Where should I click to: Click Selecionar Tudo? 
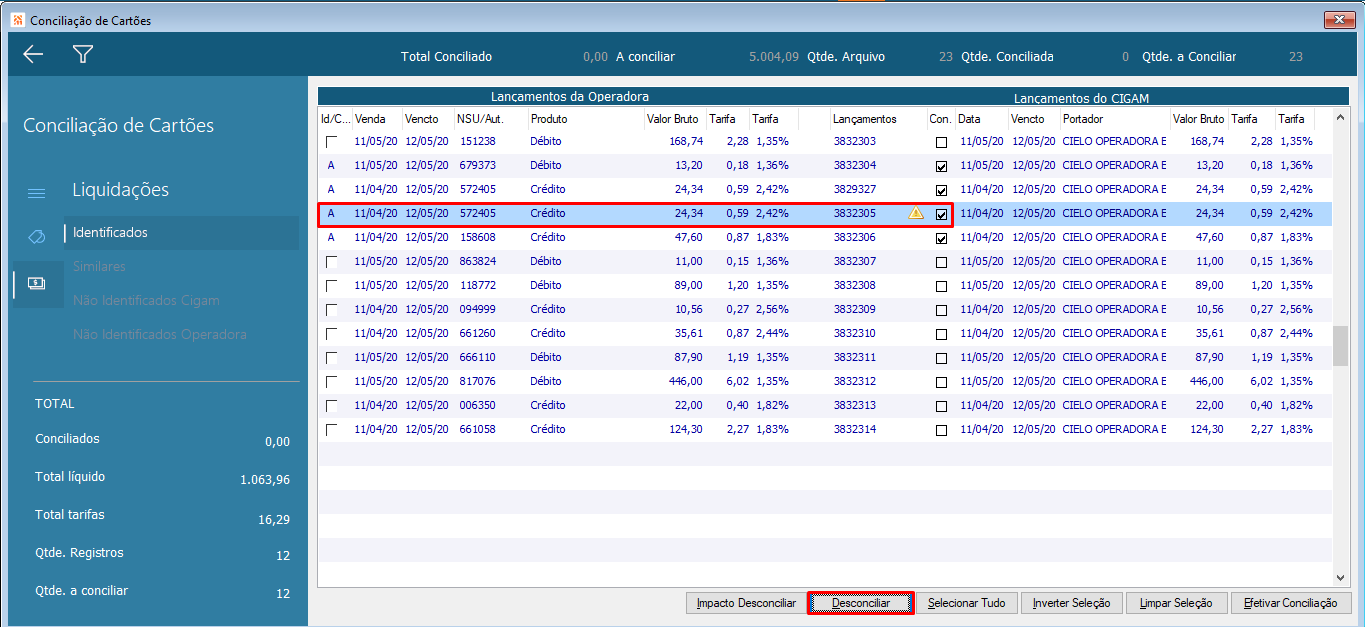click(966, 603)
